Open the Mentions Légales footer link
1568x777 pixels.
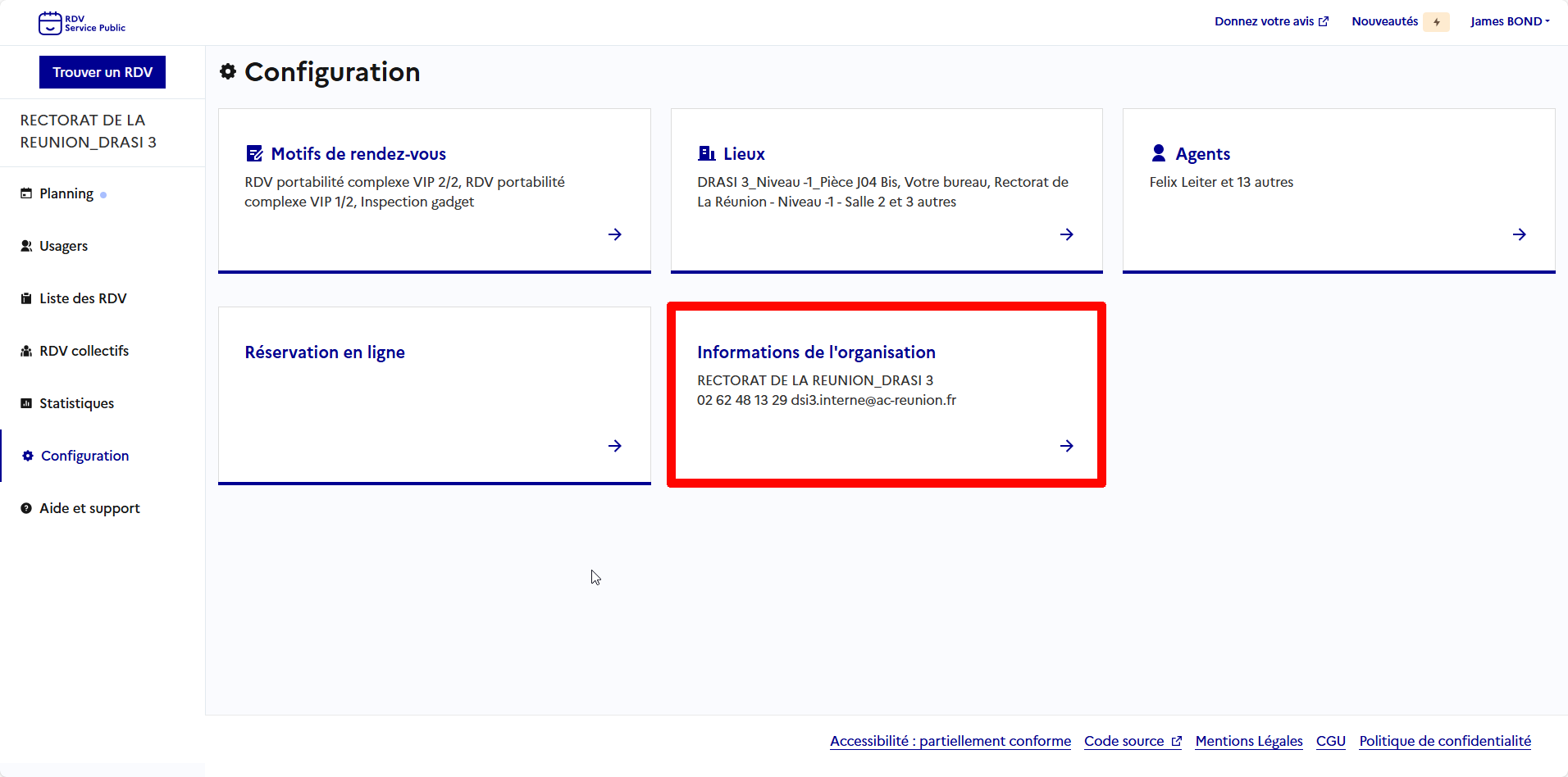click(1249, 741)
